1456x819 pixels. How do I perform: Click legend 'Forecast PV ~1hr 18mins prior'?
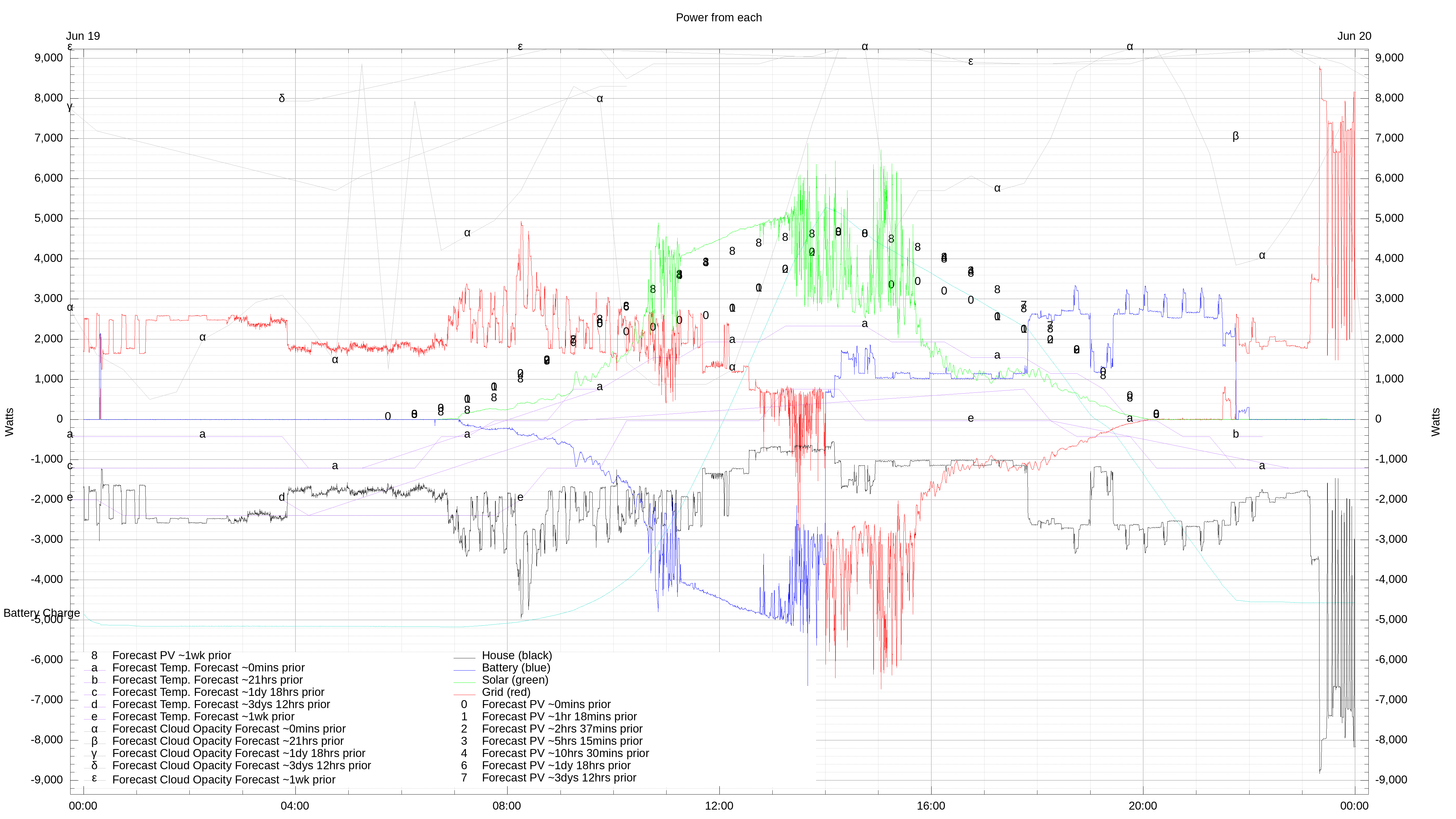point(559,717)
